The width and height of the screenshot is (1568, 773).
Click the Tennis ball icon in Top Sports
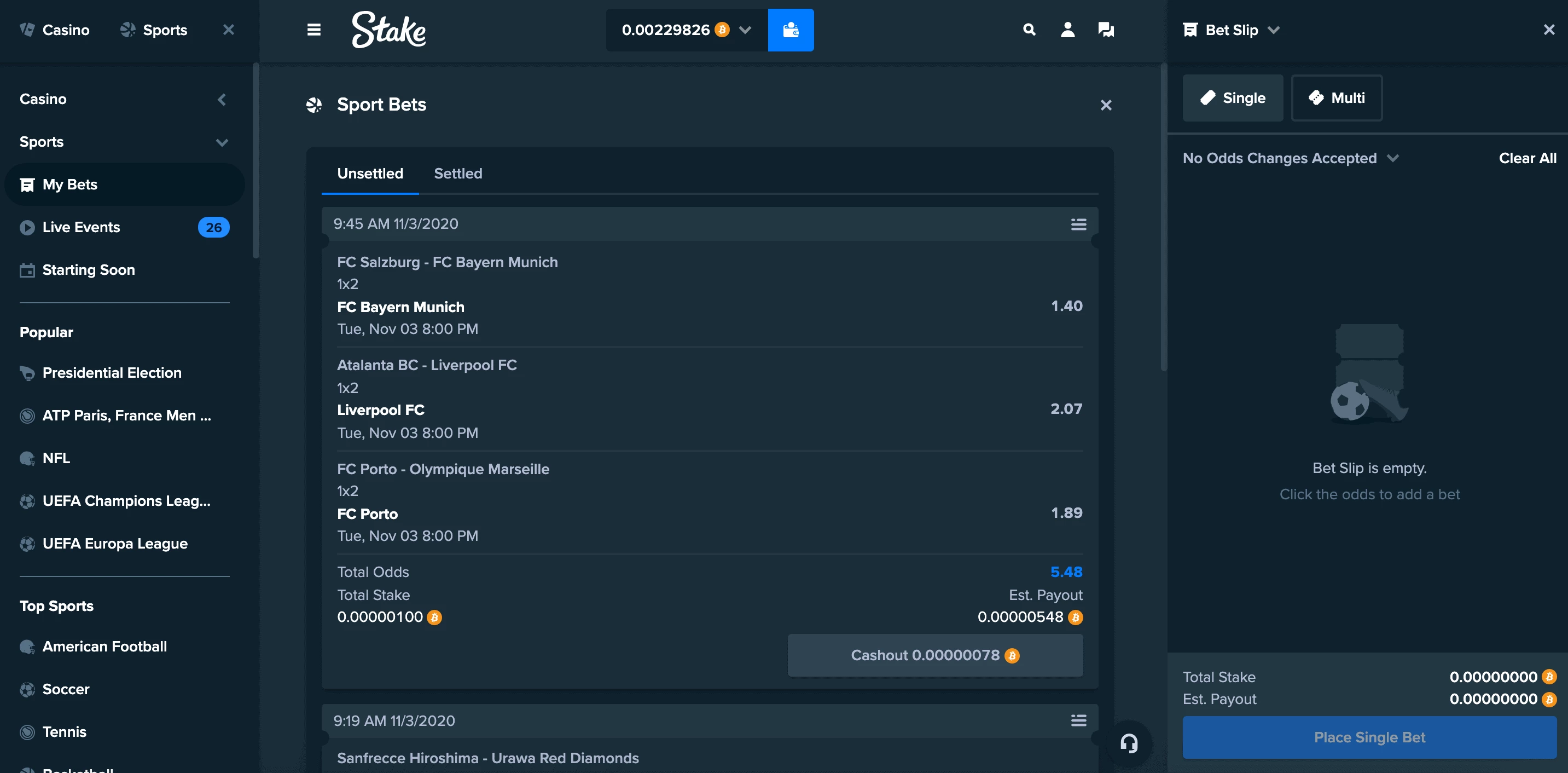[x=27, y=731]
